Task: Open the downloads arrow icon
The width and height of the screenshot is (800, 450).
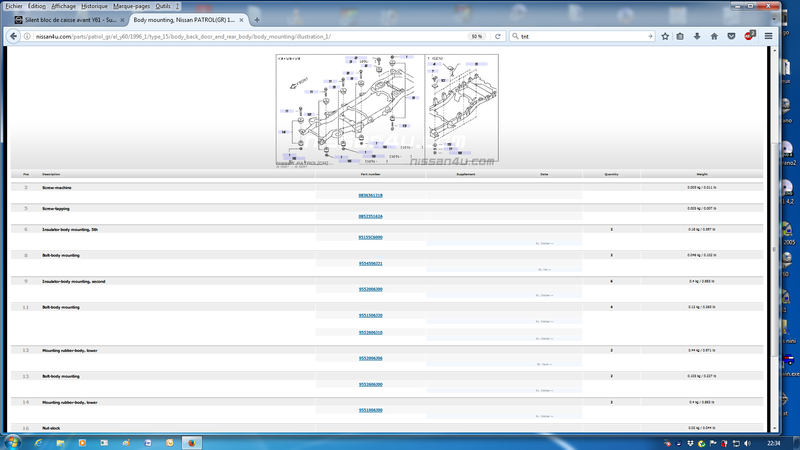Action: 697,36
